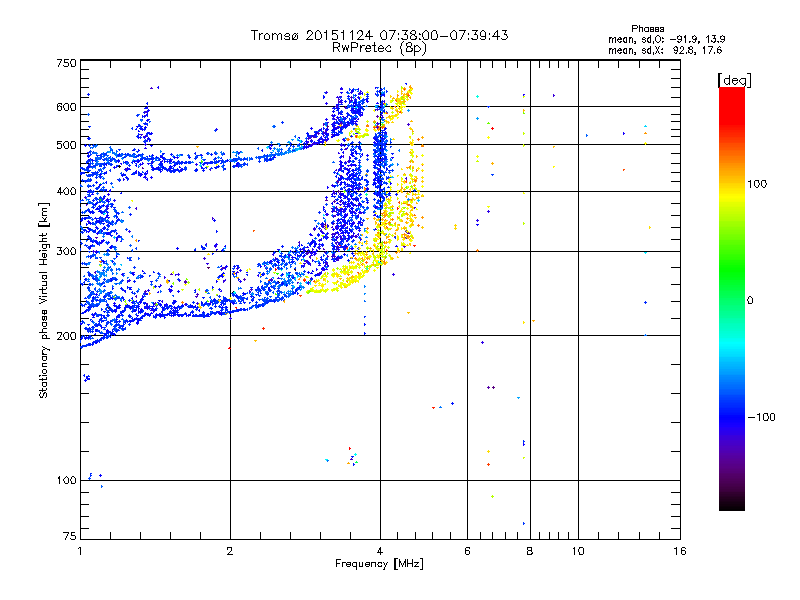The height and width of the screenshot is (600, 800).
Task: Click the '1' frequency tick label
Action: click(x=80, y=551)
